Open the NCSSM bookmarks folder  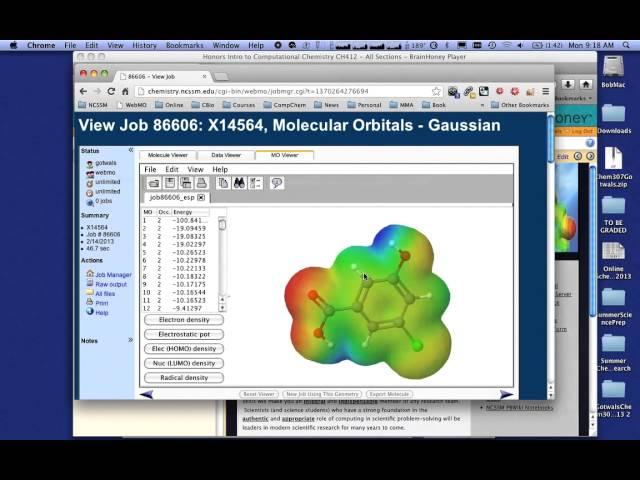tap(93, 105)
